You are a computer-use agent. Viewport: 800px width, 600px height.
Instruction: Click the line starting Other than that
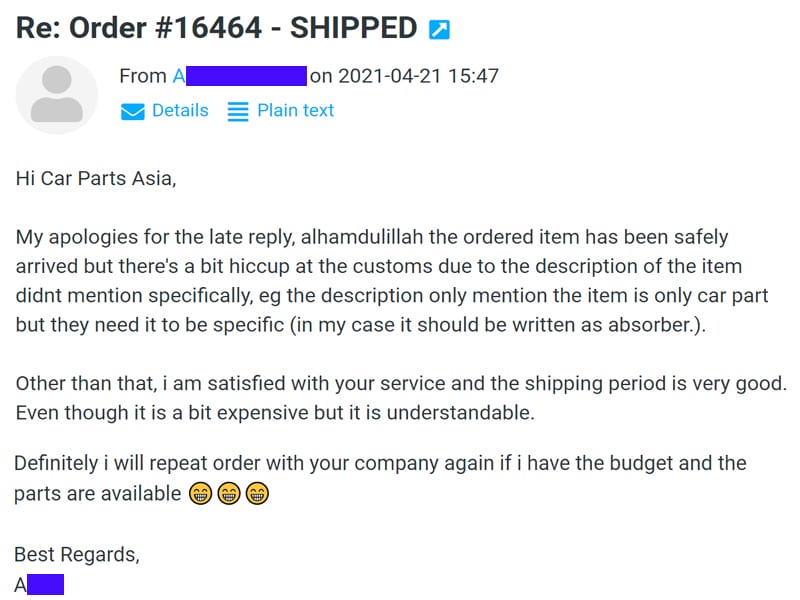pos(401,384)
